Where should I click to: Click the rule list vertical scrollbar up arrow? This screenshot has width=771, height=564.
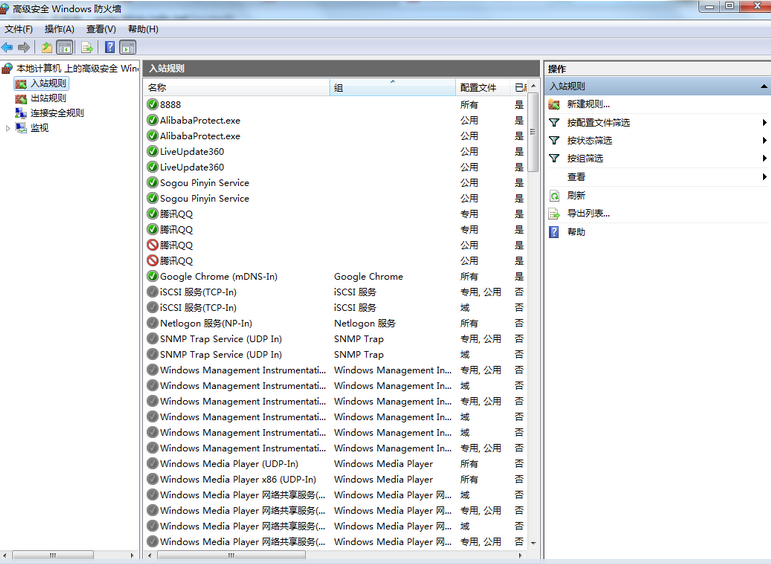click(533, 86)
